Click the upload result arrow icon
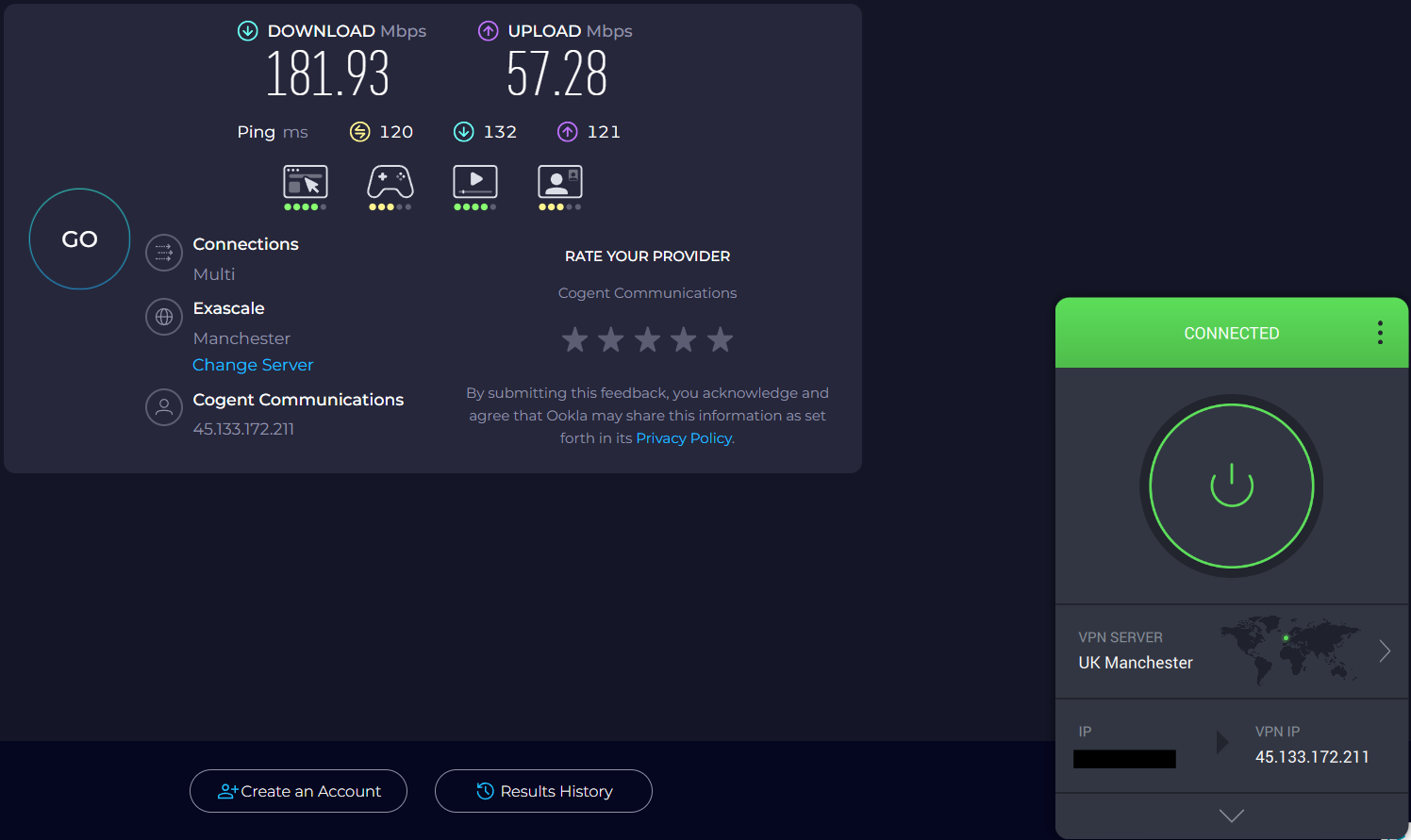 (x=489, y=30)
